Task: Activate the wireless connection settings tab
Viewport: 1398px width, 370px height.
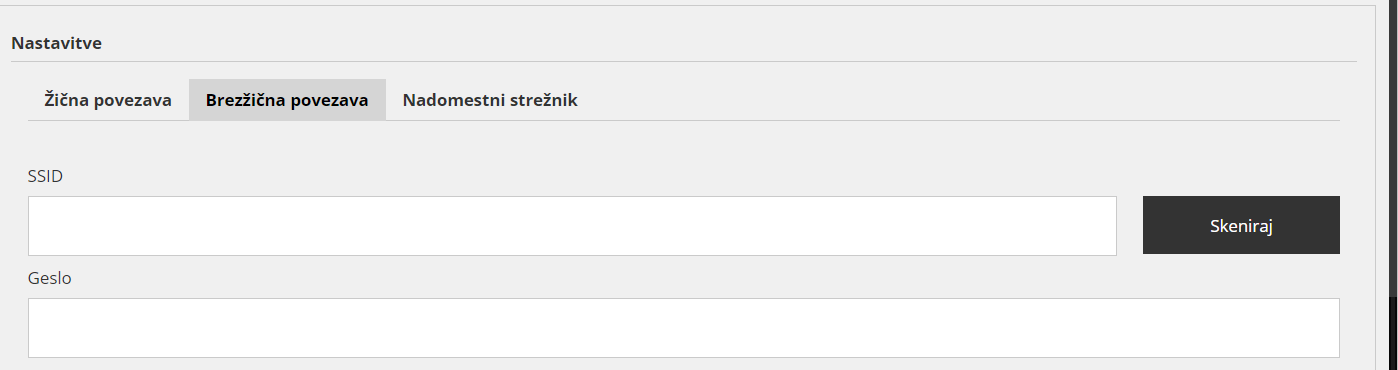Action: pyautogui.click(x=287, y=100)
